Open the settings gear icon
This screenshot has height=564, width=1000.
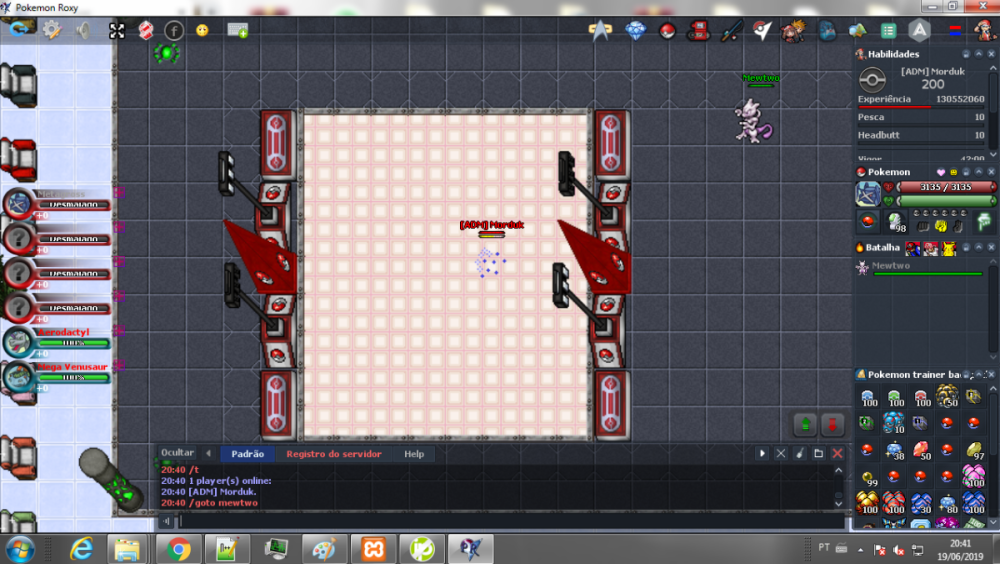pos(51,30)
